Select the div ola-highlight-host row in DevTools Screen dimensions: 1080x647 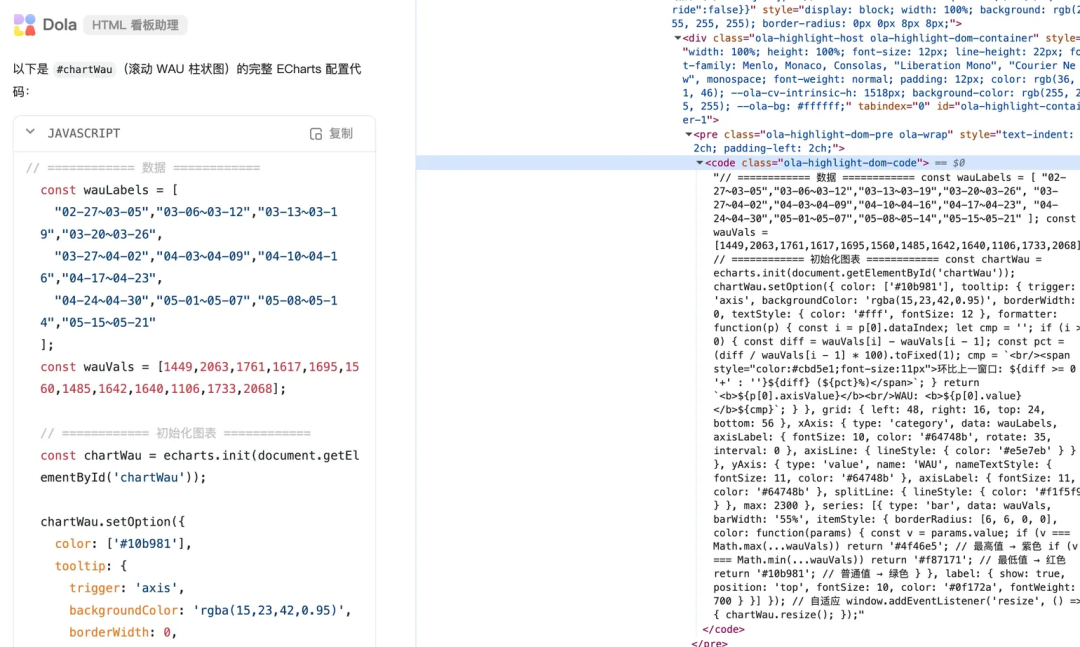pos(882,79)
